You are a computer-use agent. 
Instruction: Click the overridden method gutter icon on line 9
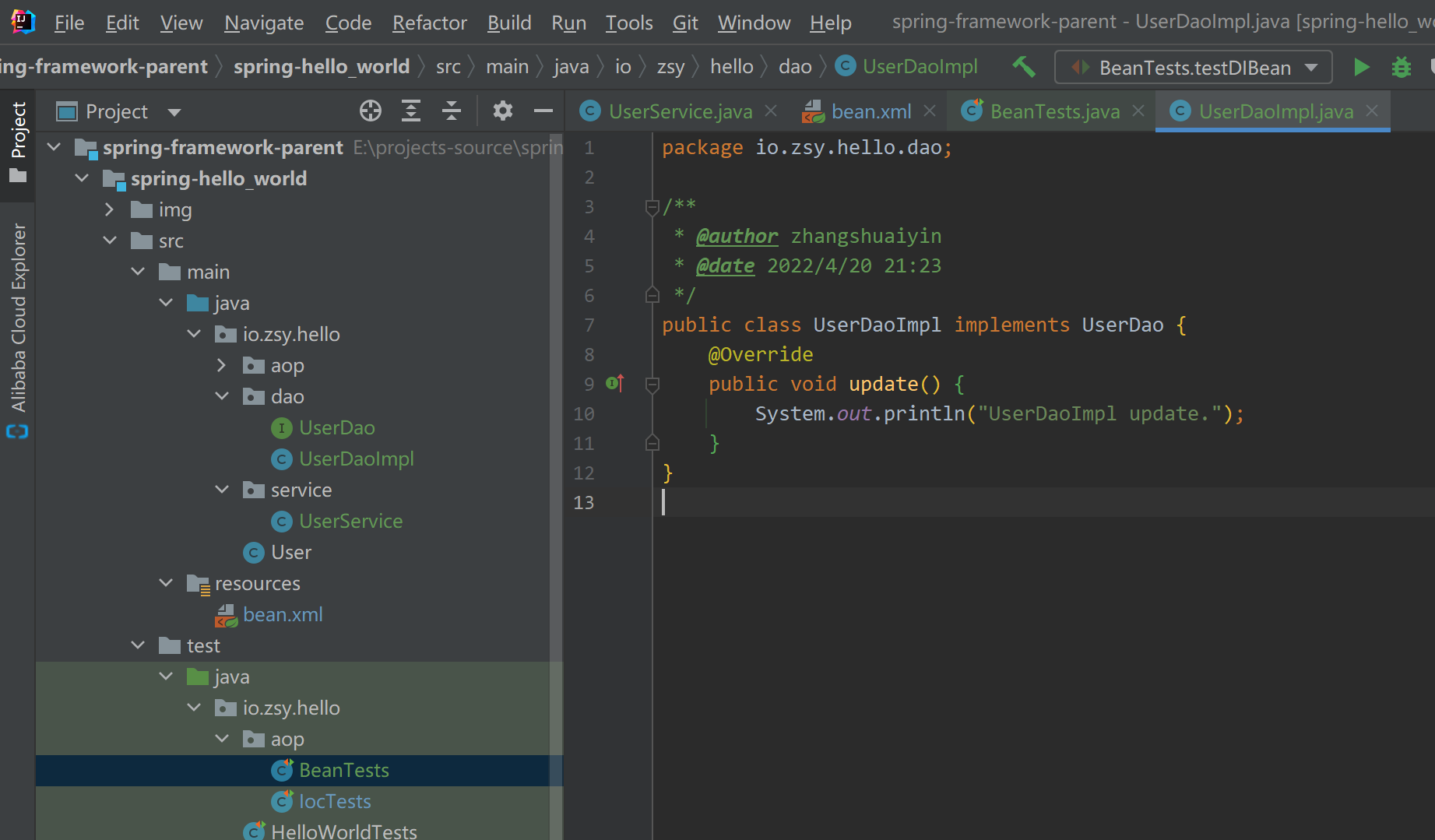(615, 383)
